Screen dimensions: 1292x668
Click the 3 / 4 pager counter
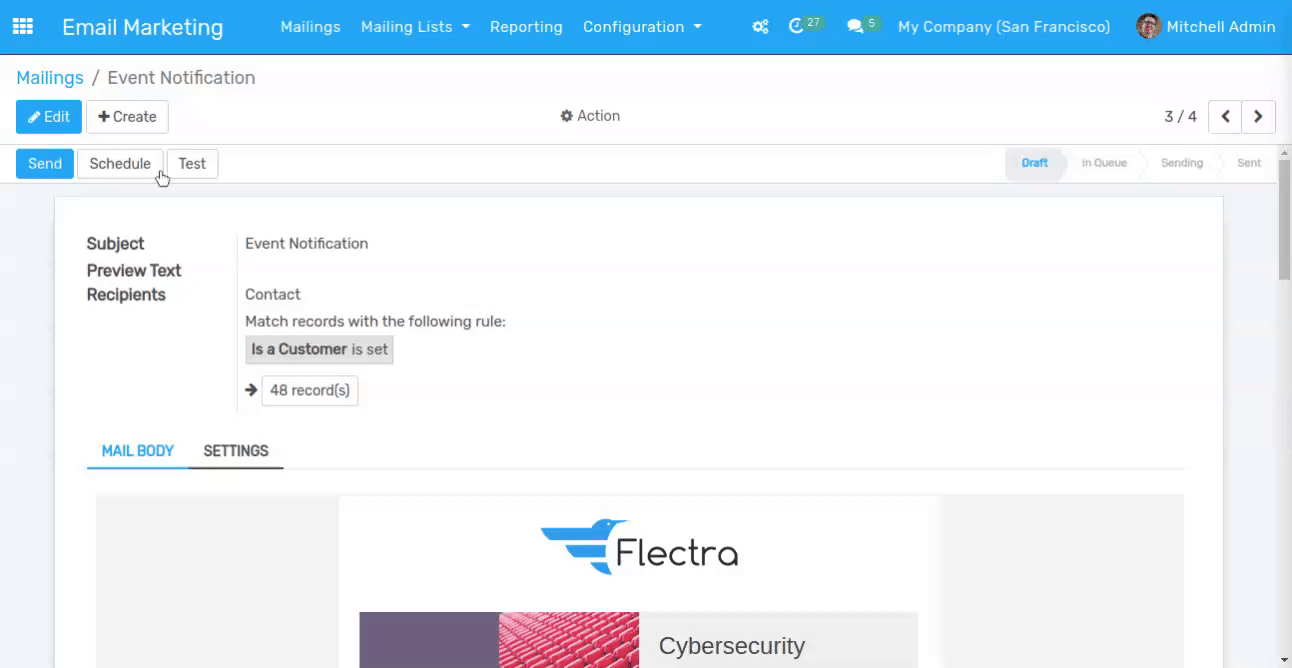(1180, 117)
